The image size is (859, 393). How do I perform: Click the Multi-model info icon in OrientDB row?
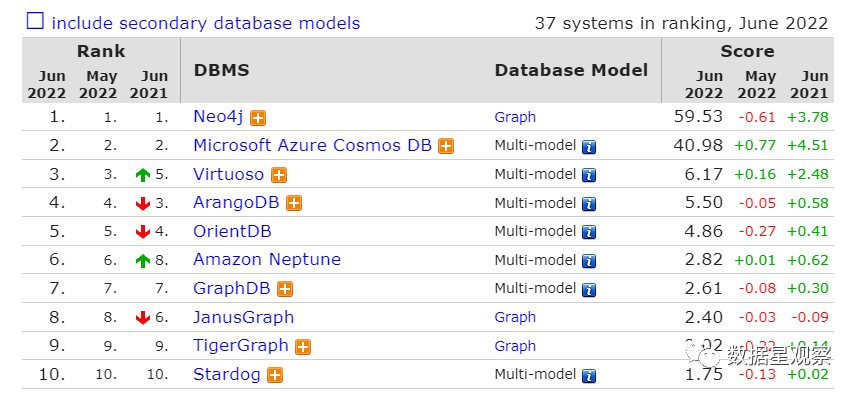589,232
